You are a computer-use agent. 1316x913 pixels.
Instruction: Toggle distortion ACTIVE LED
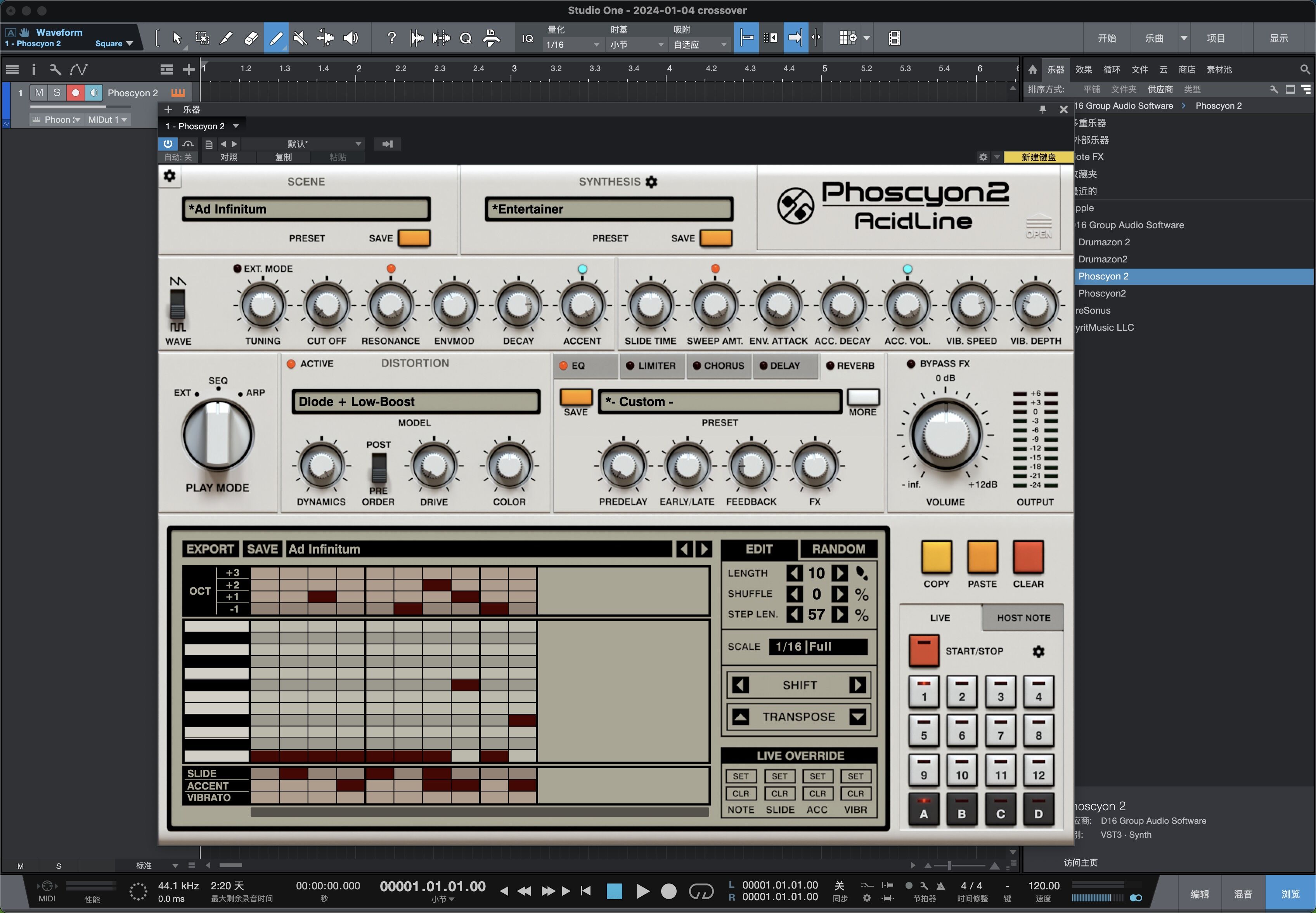291,364
